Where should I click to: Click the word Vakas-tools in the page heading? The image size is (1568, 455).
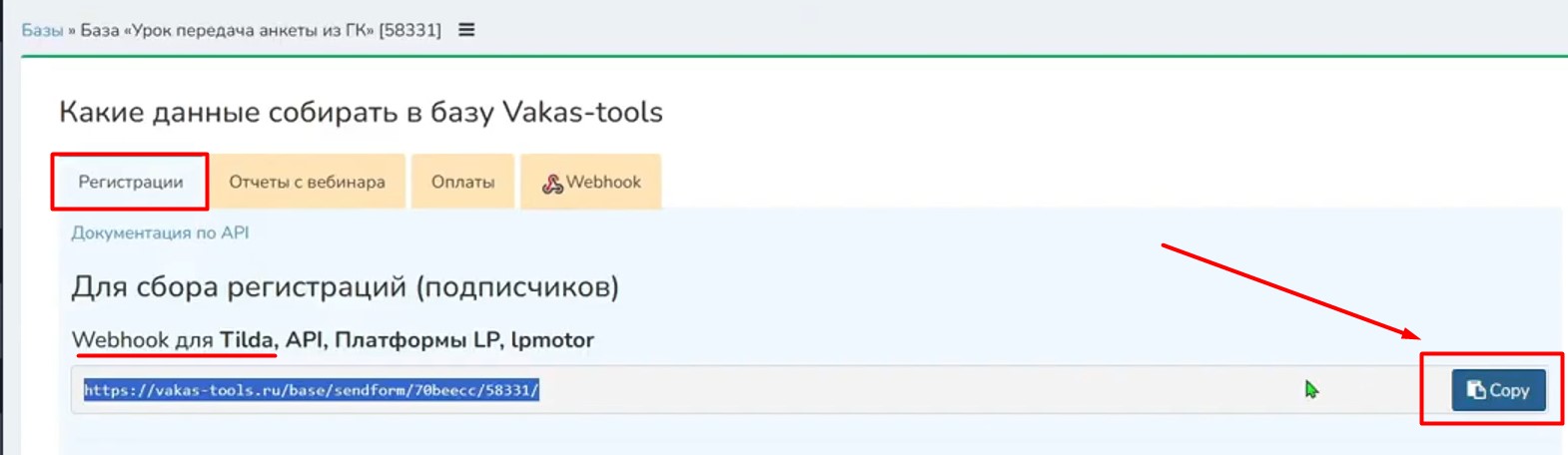tap(582, 112)
